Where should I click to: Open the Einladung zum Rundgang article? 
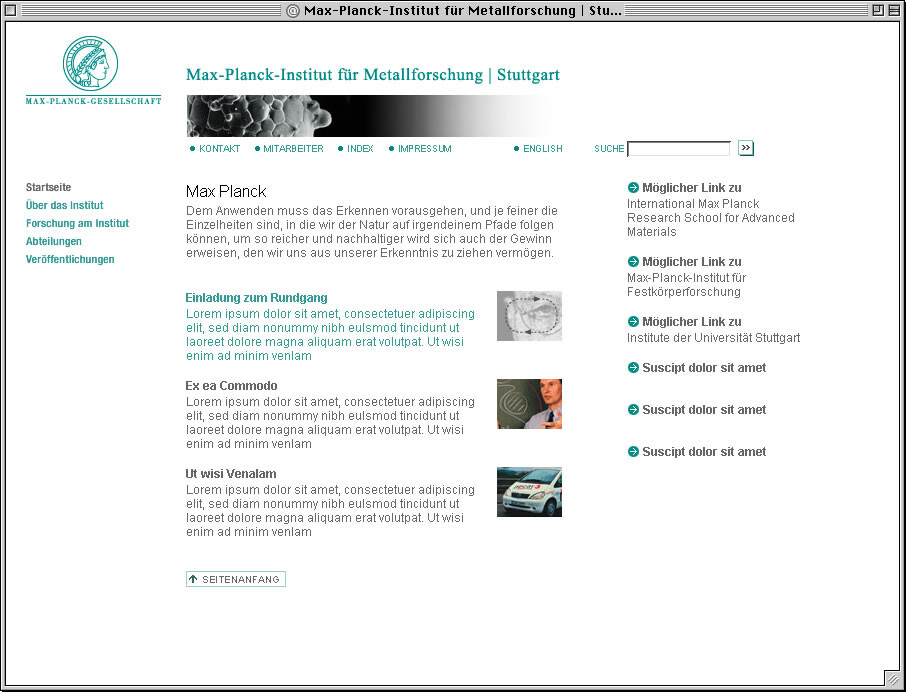[257, 297]
